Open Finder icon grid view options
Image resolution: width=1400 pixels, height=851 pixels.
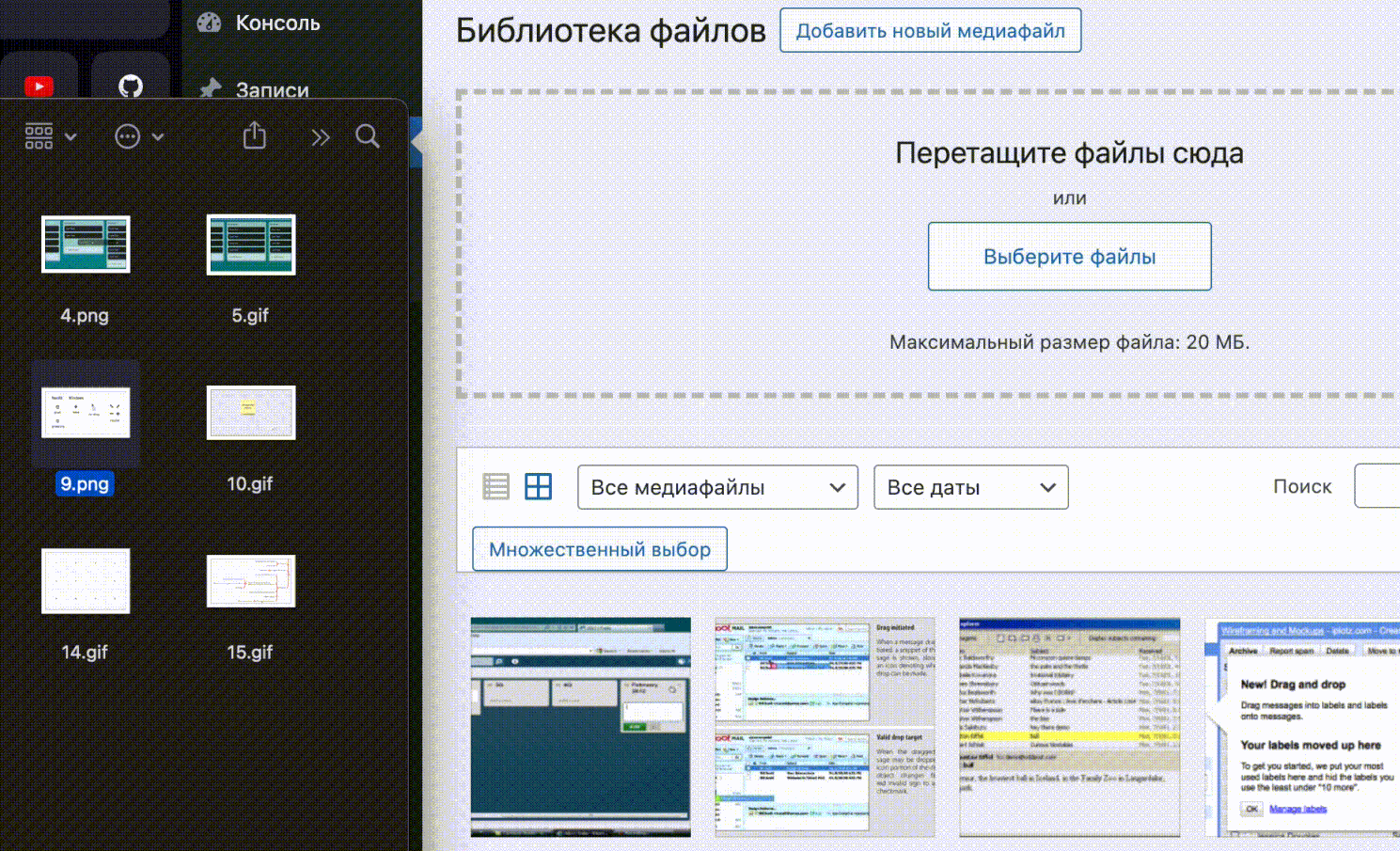(50, 136)
